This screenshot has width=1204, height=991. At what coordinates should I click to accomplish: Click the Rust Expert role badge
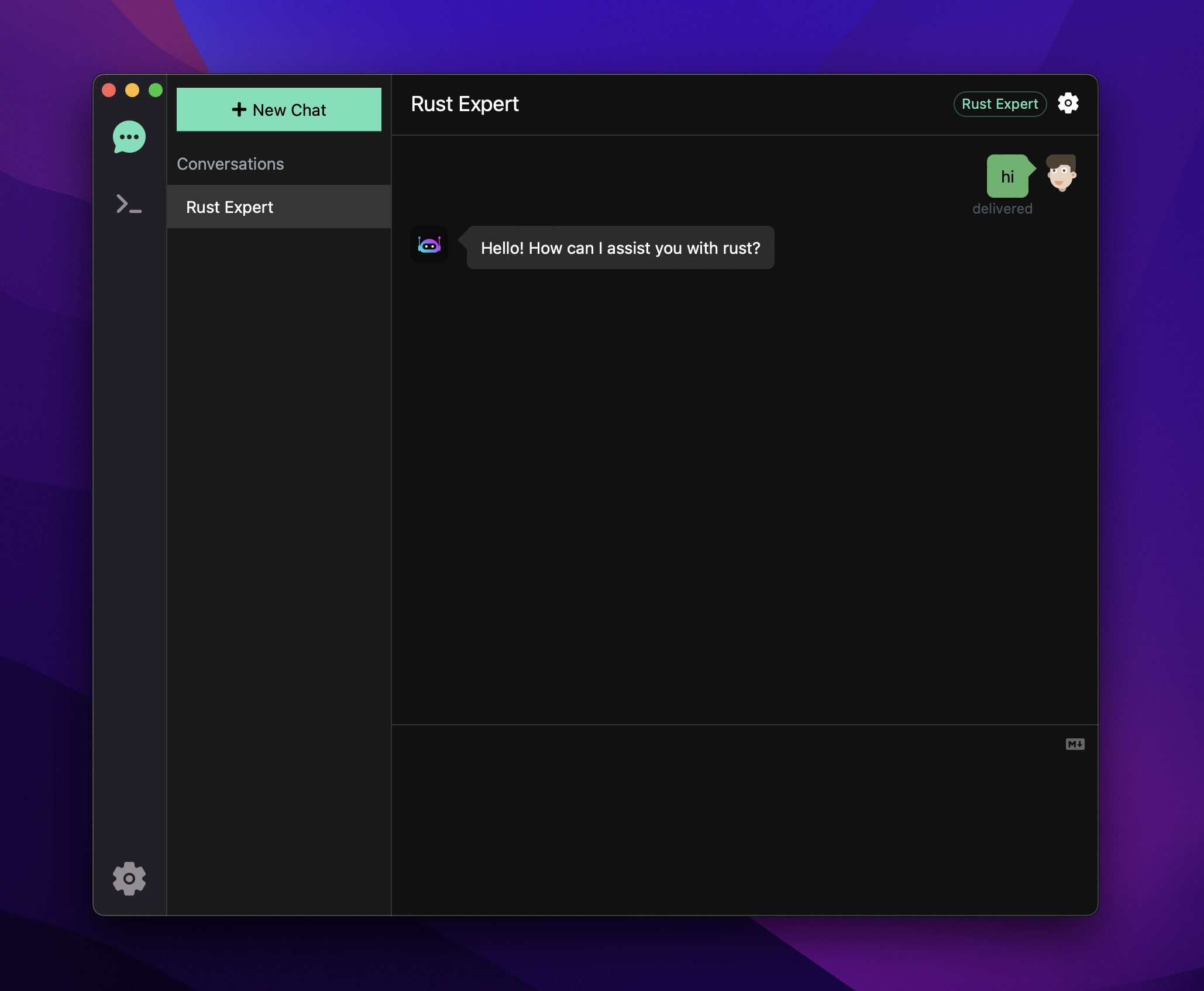pos(999,104)
